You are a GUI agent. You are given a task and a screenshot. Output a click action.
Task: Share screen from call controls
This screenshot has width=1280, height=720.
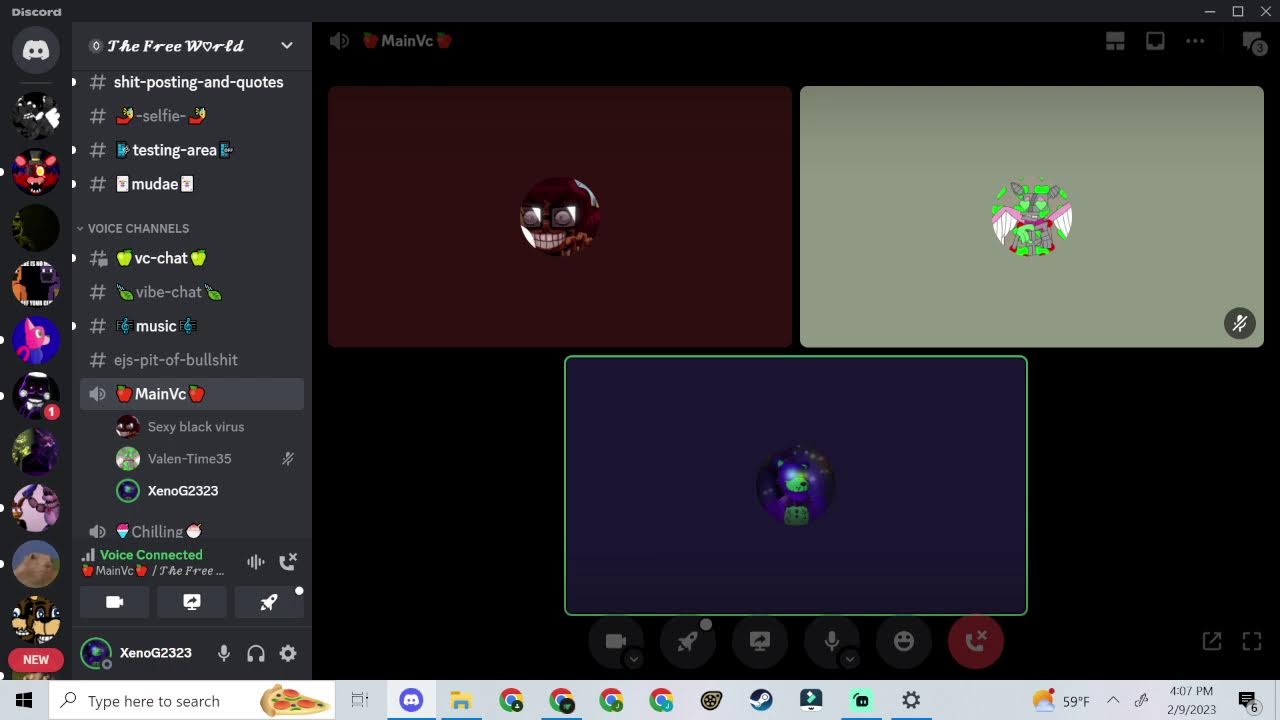point(760,641)
